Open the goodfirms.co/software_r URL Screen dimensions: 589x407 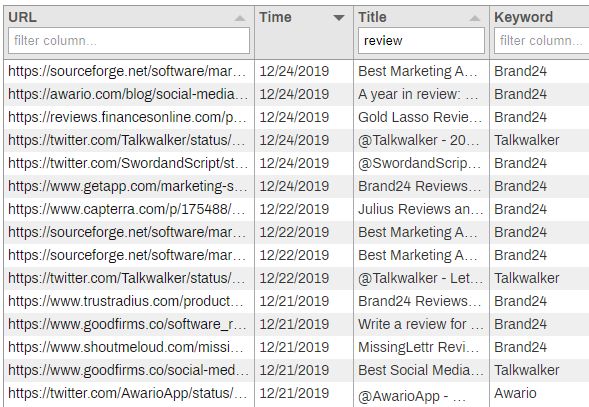coord(127,324)
